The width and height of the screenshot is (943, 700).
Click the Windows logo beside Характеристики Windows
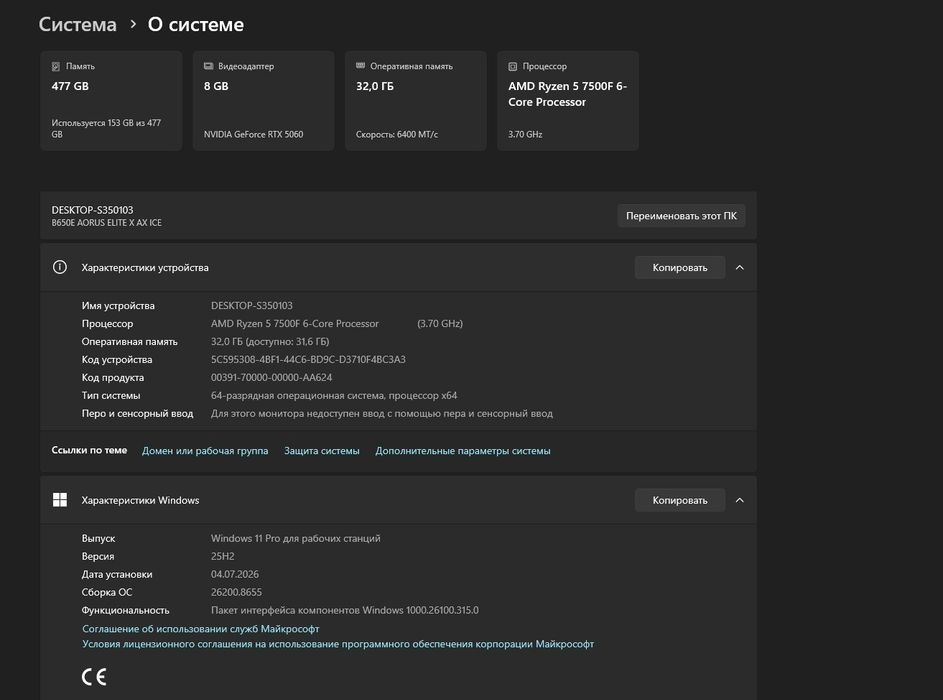tap(60, 500)
